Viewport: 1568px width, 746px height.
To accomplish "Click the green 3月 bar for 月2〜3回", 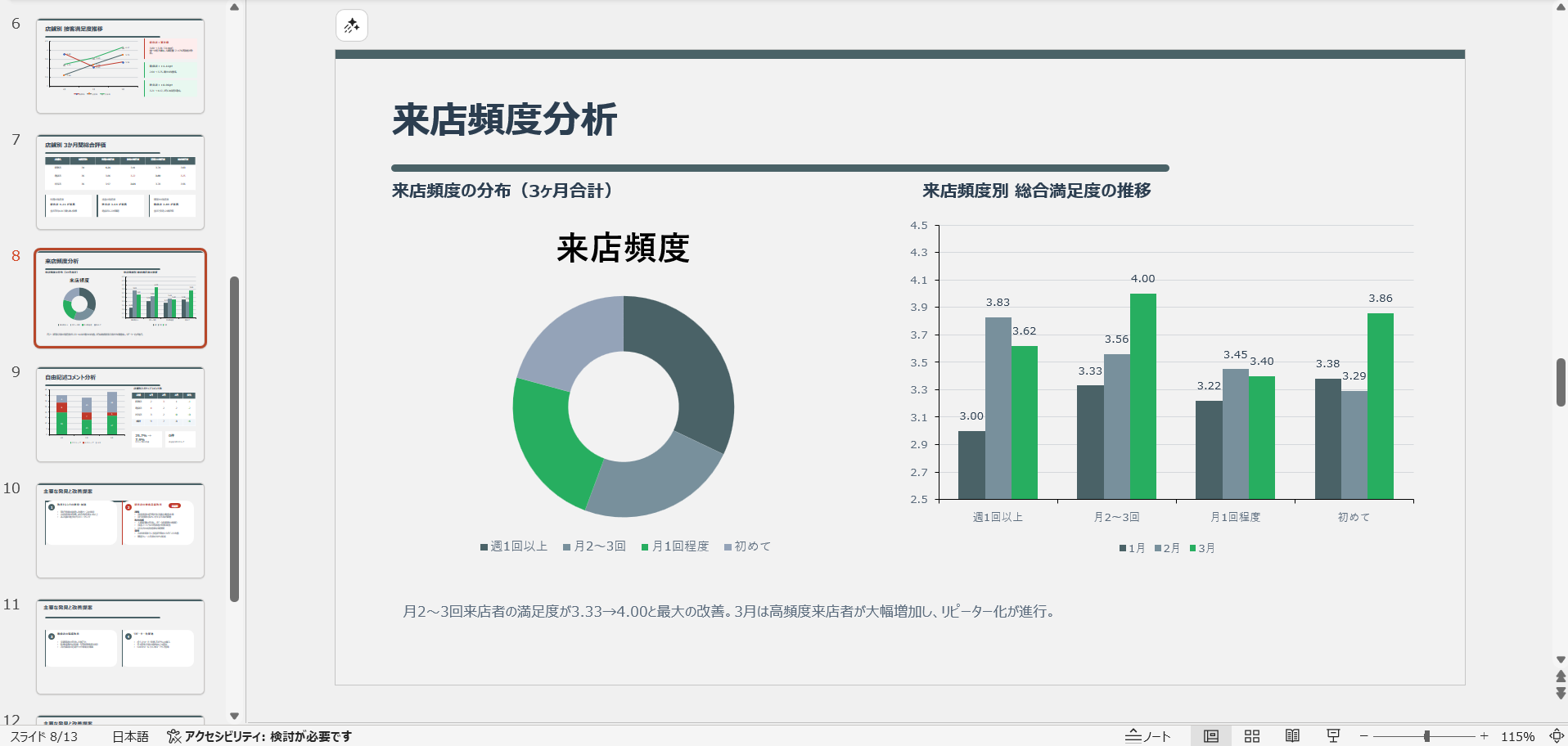I will [1142, 396].
